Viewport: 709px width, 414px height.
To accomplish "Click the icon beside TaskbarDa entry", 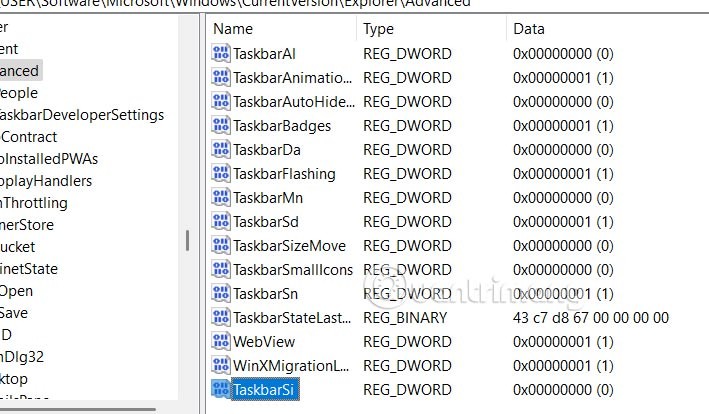I will click(221, 150).
